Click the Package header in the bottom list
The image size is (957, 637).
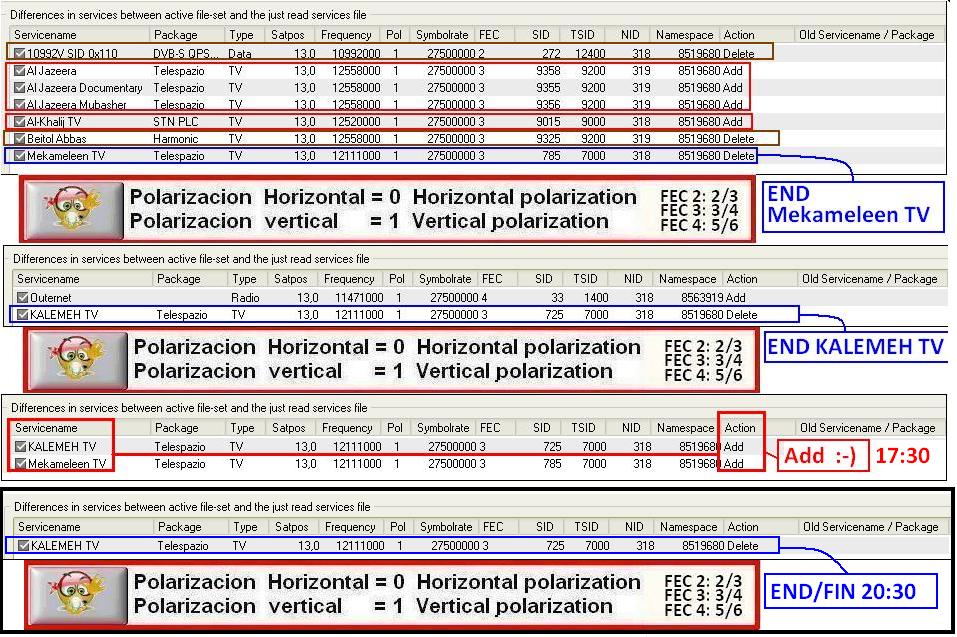point(180,527)
